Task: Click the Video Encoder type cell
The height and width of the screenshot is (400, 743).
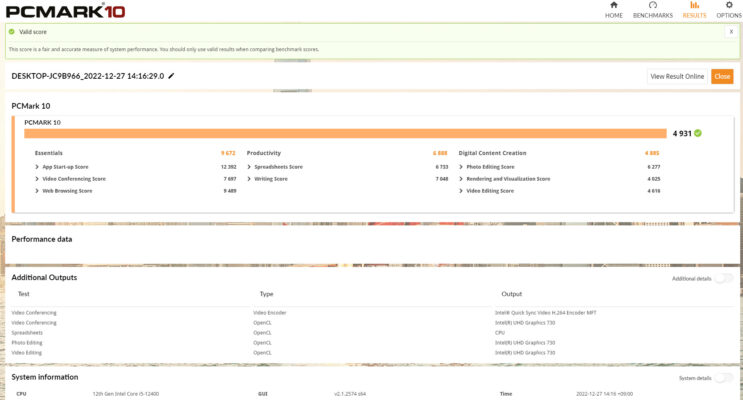Action: click(x=270, y=313)
